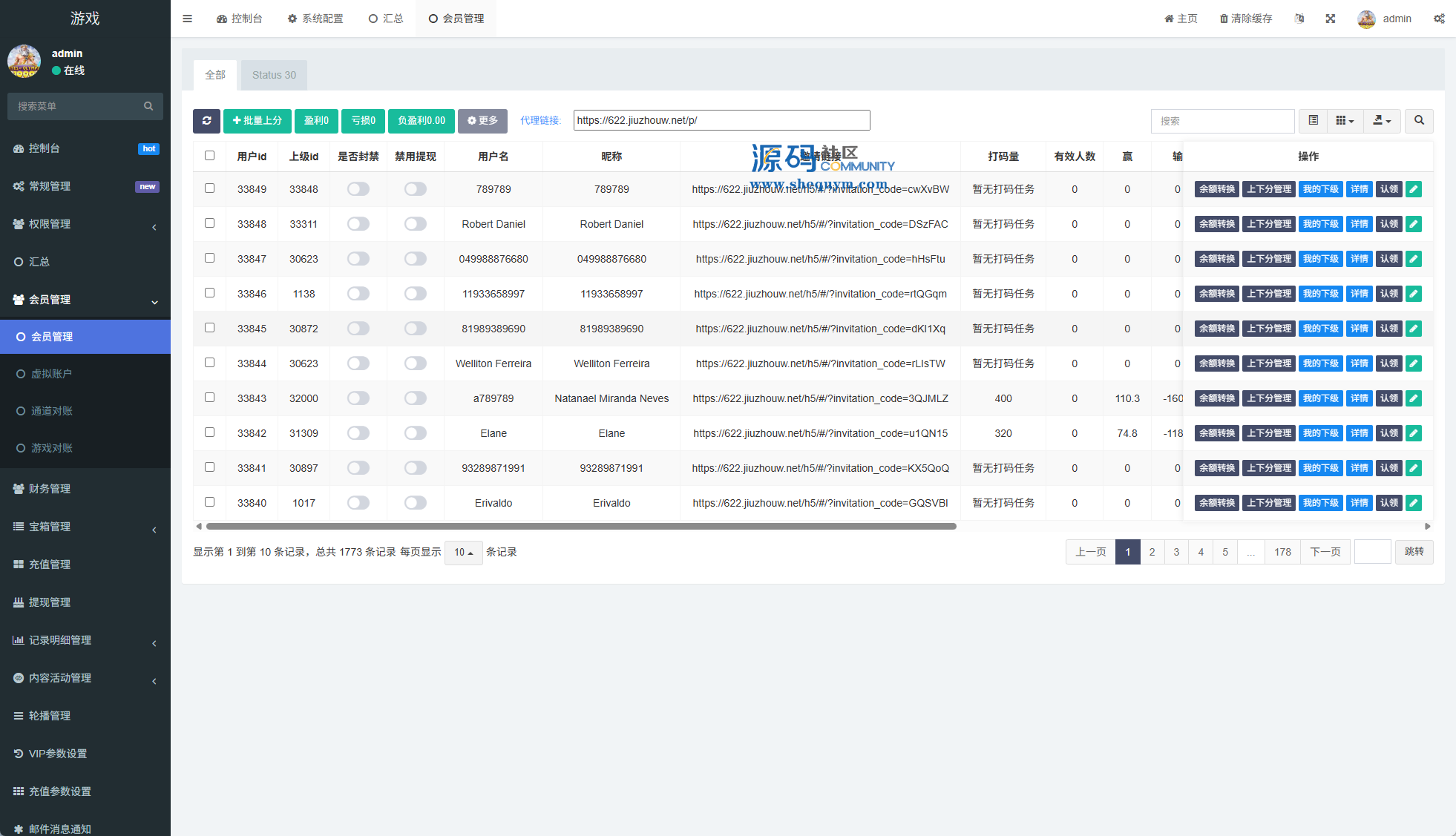Open the columns visibility dropdown
Viewport: 1456px width, 836px height.
1345,120
